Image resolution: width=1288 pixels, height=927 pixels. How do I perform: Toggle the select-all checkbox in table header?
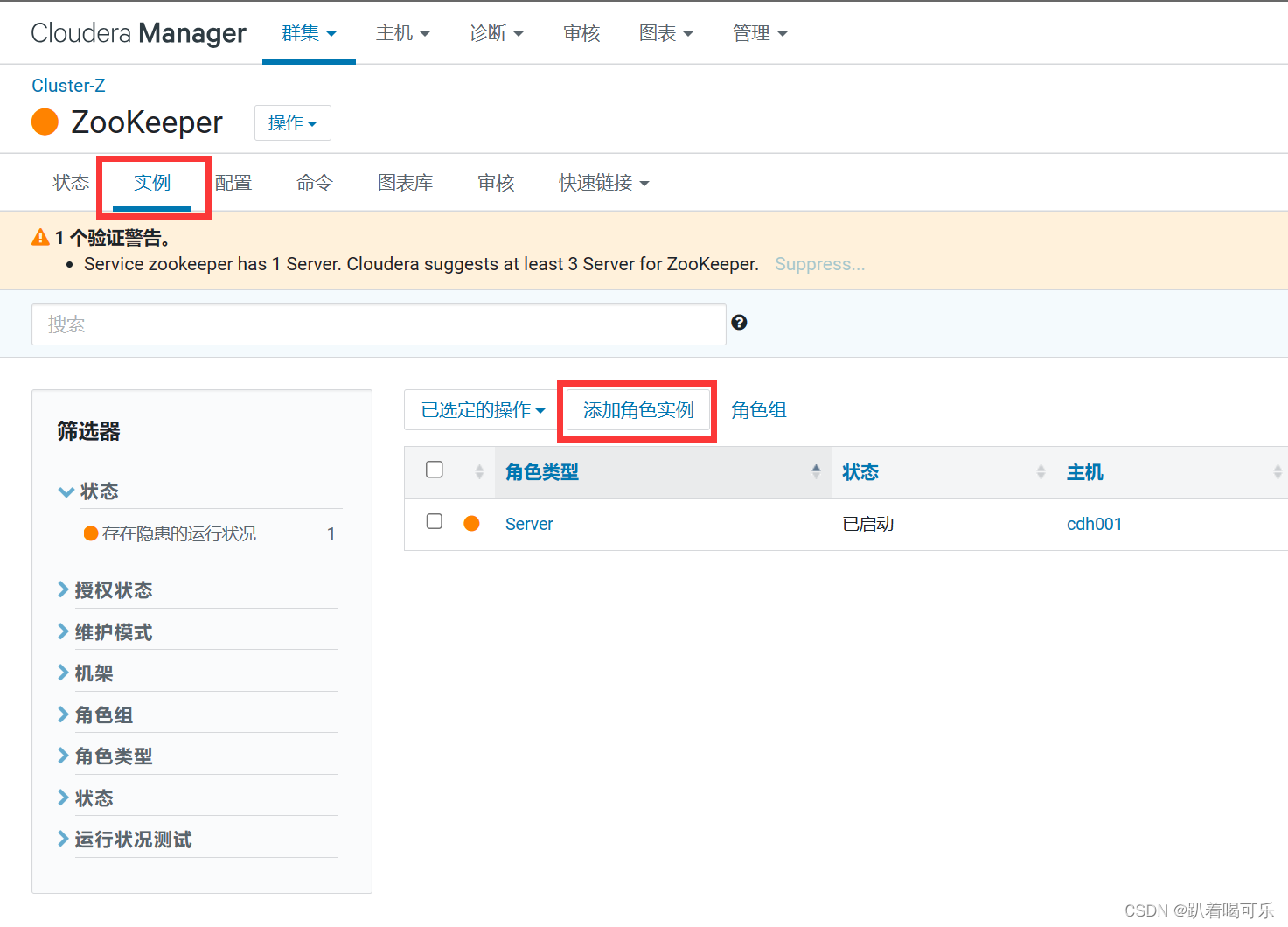click(x=435, y=470)
